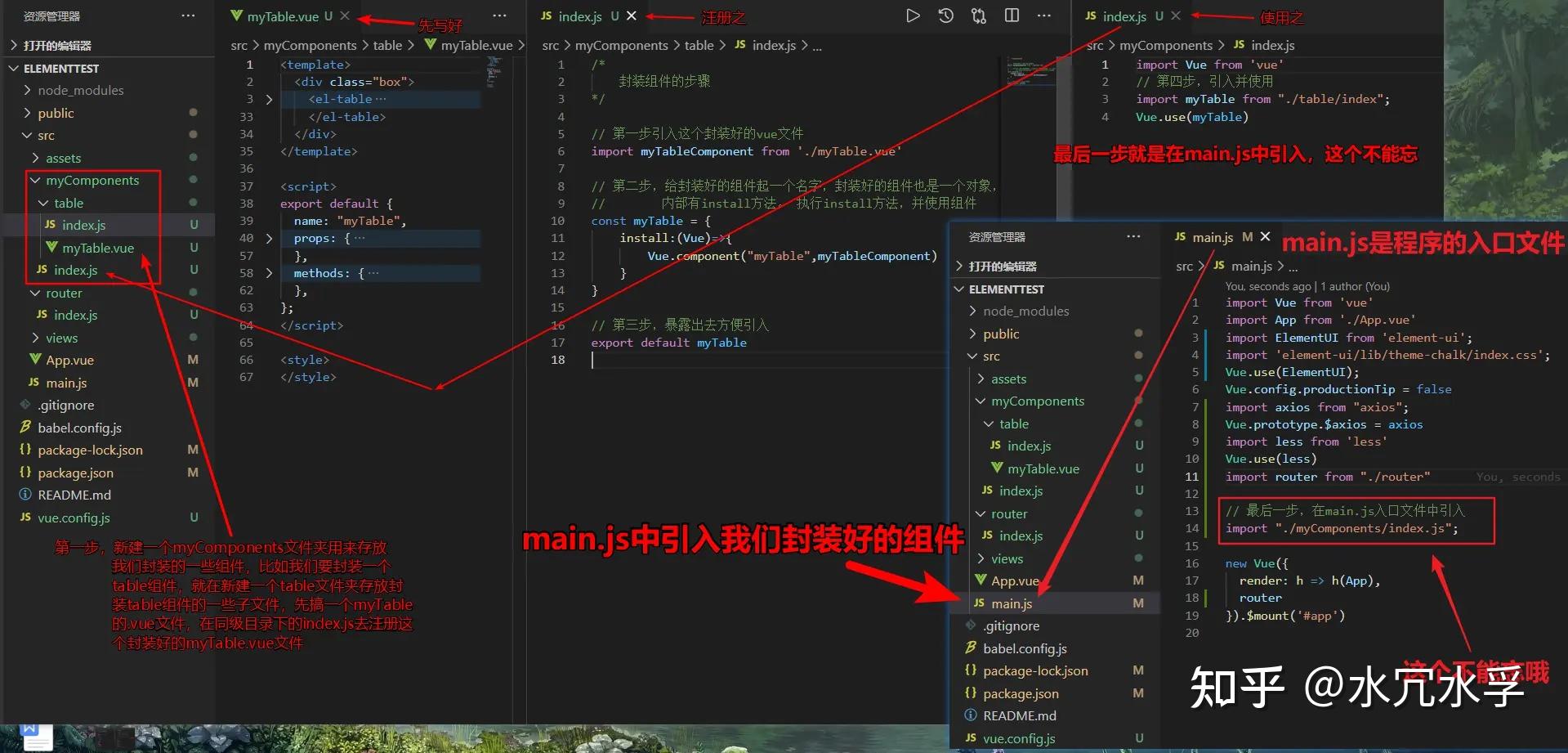Collapse the myComponents folder in Explorer

pos(35,180)
